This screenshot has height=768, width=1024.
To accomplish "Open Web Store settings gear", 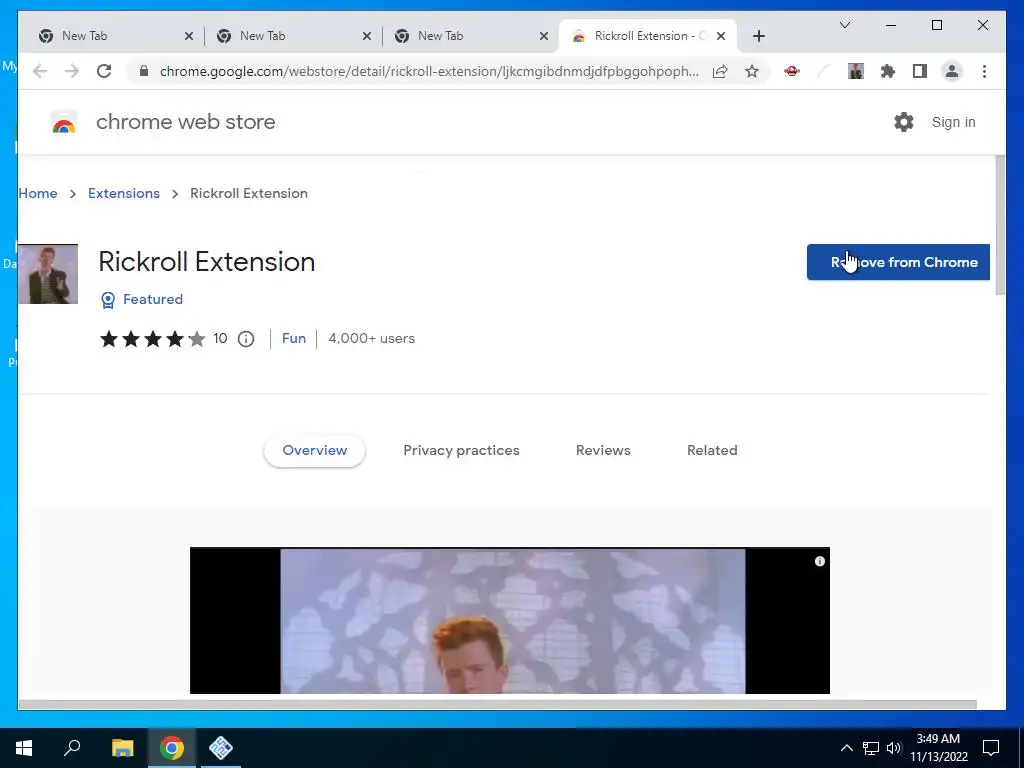I will point(904,122).
